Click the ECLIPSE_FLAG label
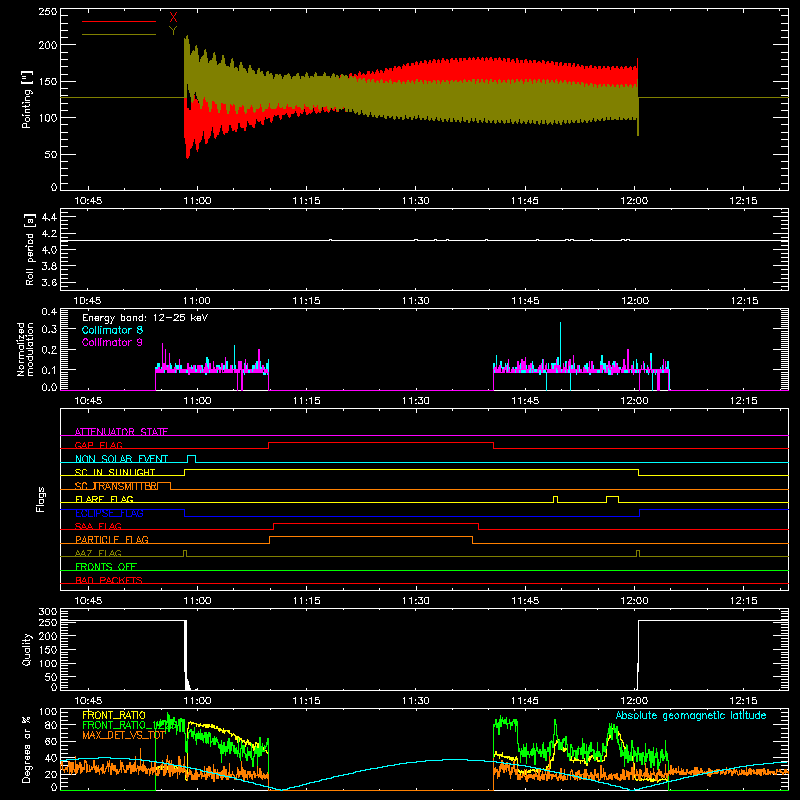The width and height of the screenshot is (800, 800). [109, 513]
